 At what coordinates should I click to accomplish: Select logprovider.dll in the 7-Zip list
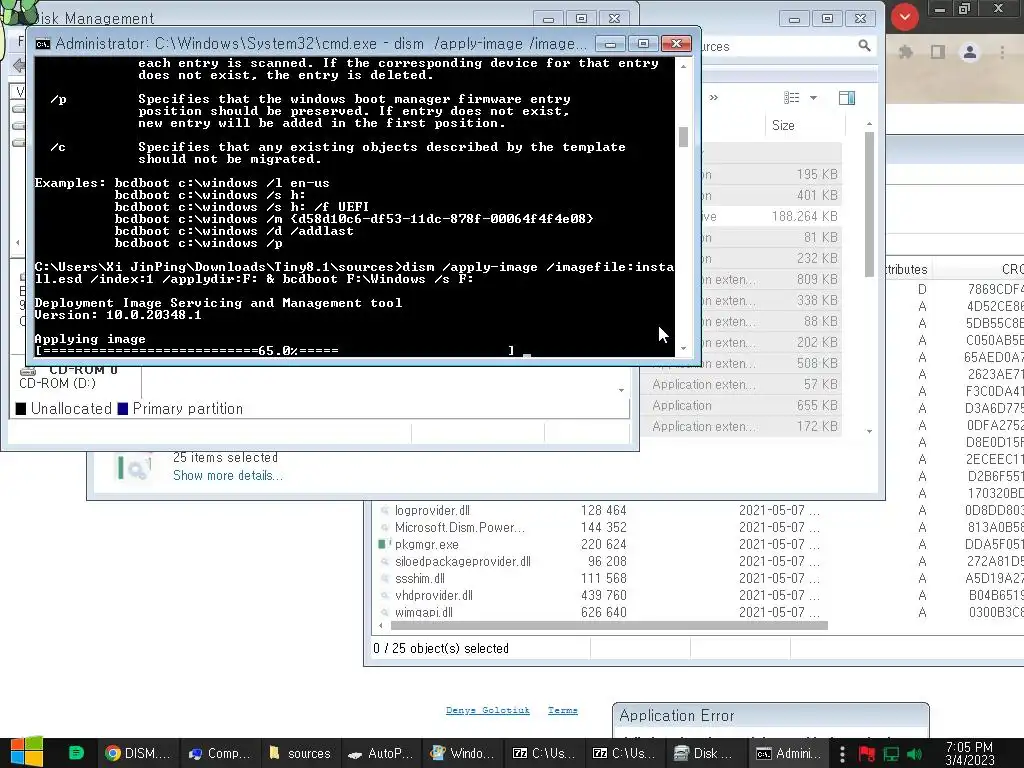432,510
